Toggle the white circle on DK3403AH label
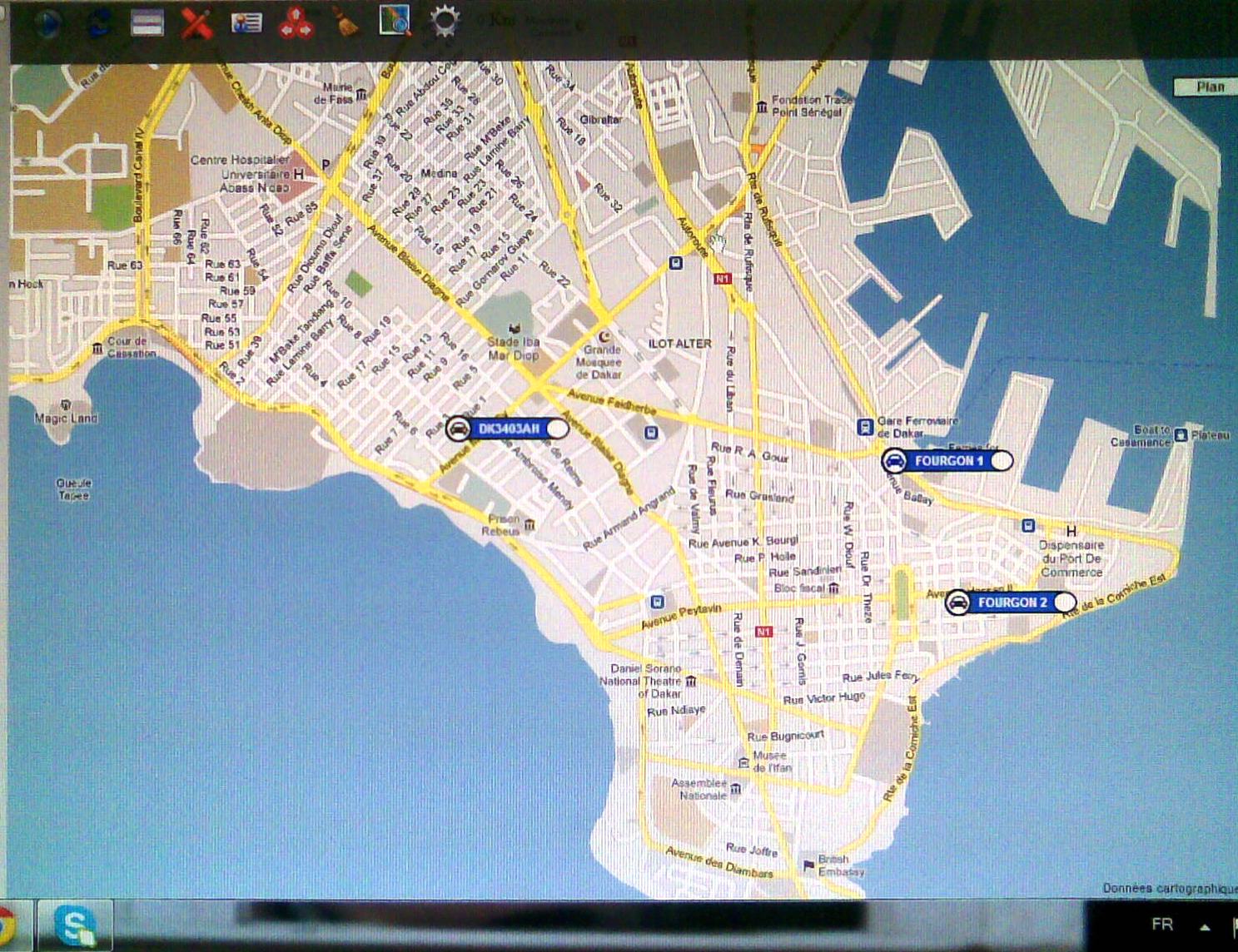This screenshot has height=952, width=1238. (557, 429)
